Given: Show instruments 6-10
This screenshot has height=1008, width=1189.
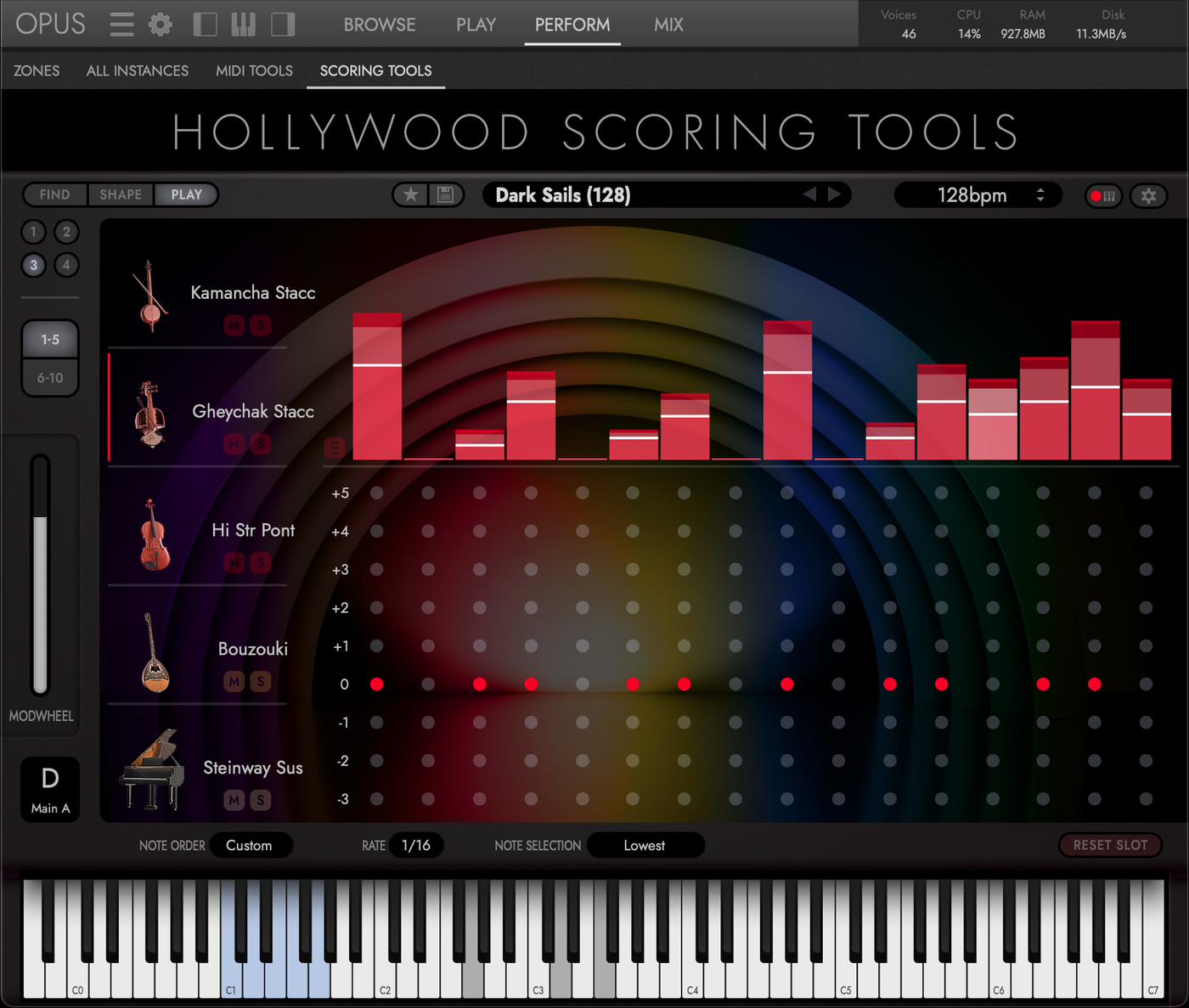Looking at the screenshot, I should click(50, 378).
